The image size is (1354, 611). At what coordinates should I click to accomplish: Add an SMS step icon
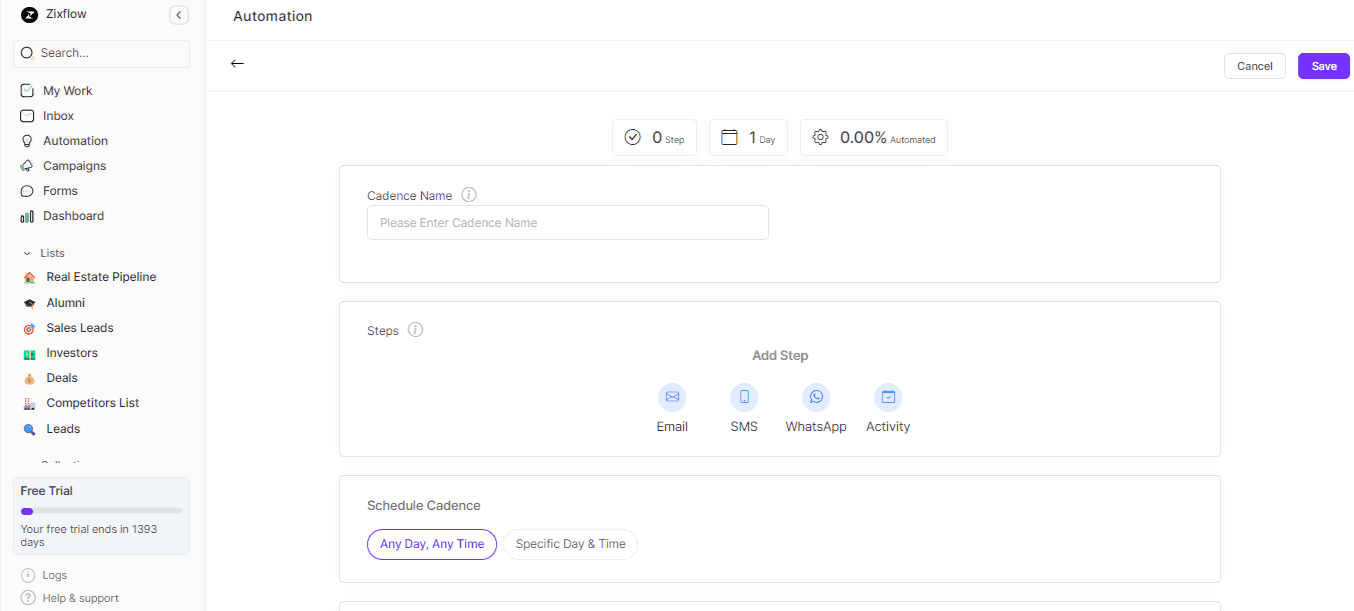(744, 397)
